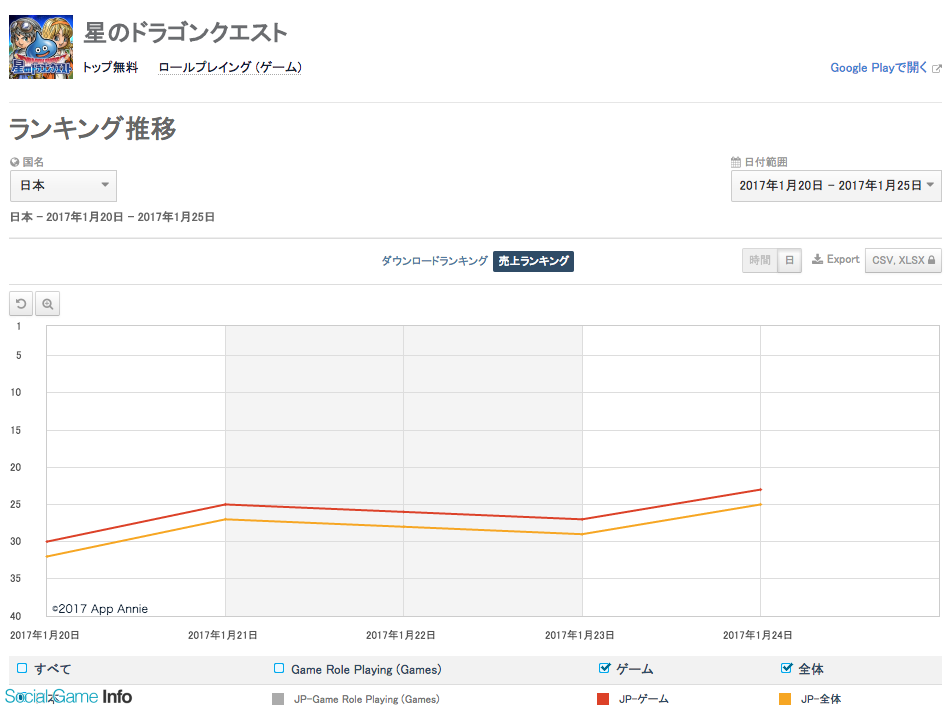Click the 星のドラゴンクエスト app icon
This screenshot has width=949, height=709.
[x=41, y=47]
